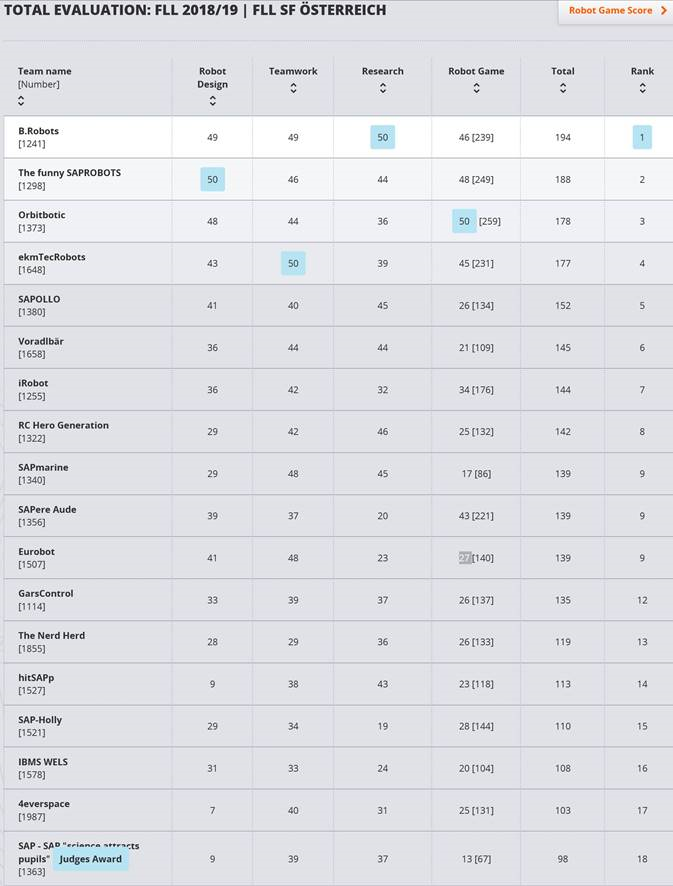Click the Team name column header
Image resolution: width=673 pixels, height=886 pixels.
45,71
